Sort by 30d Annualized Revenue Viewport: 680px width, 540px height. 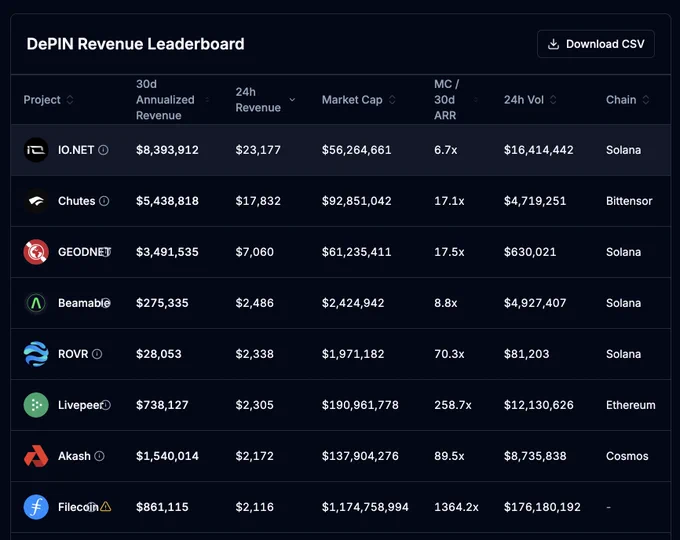[173, 100]
